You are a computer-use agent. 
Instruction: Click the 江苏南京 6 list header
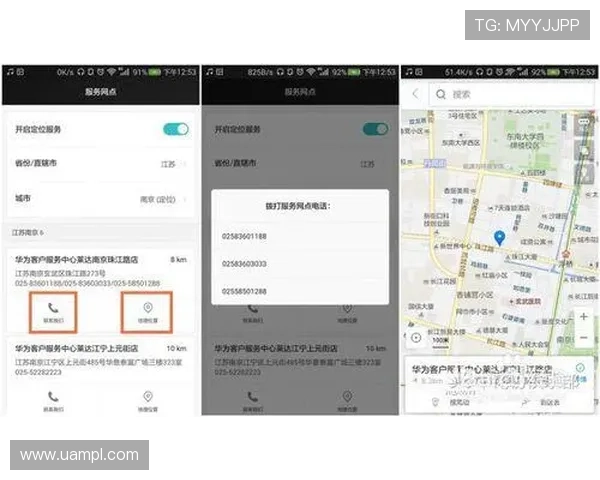click(28, 232)
